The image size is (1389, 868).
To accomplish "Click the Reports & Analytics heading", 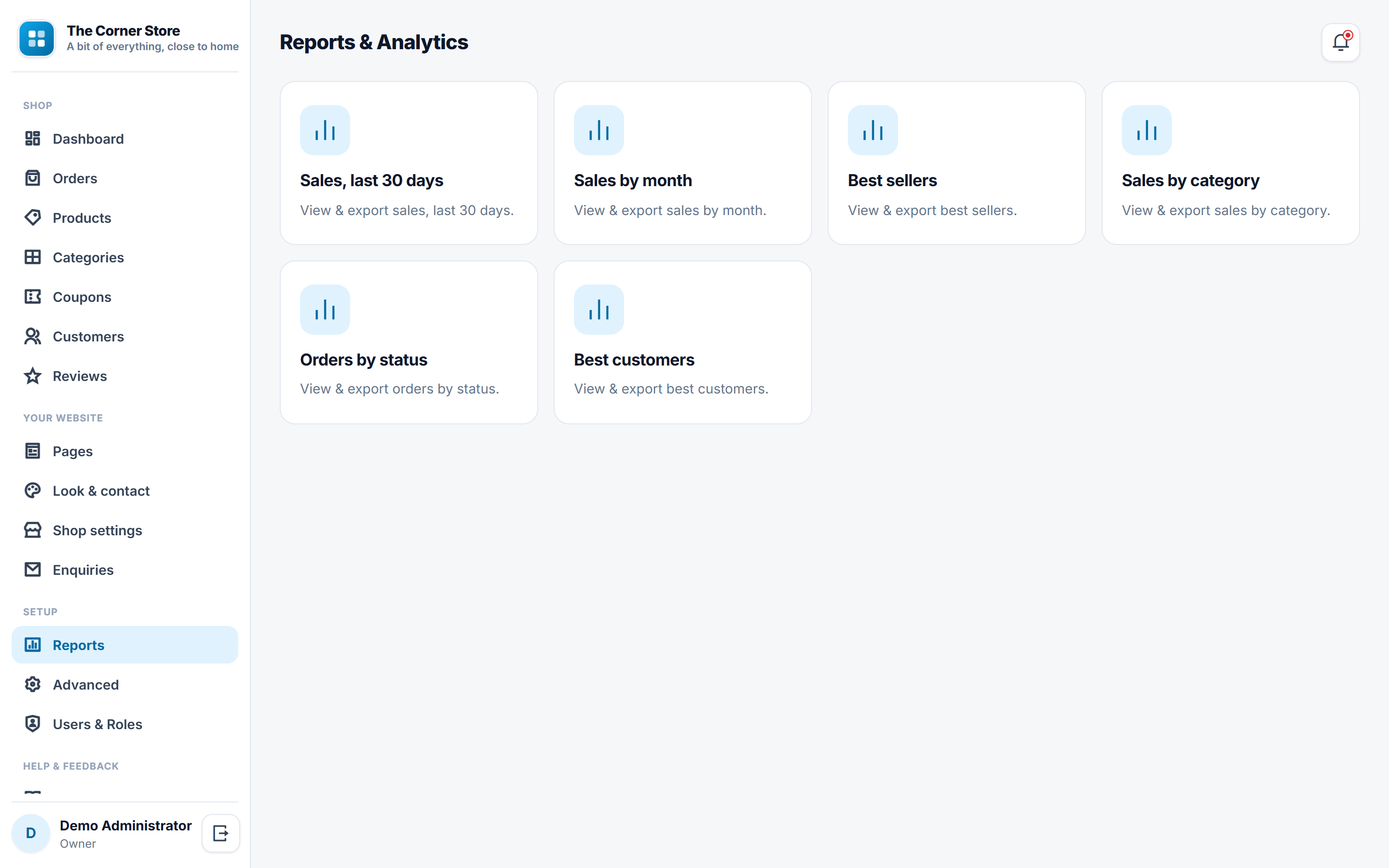I will (x=374, y=42).
